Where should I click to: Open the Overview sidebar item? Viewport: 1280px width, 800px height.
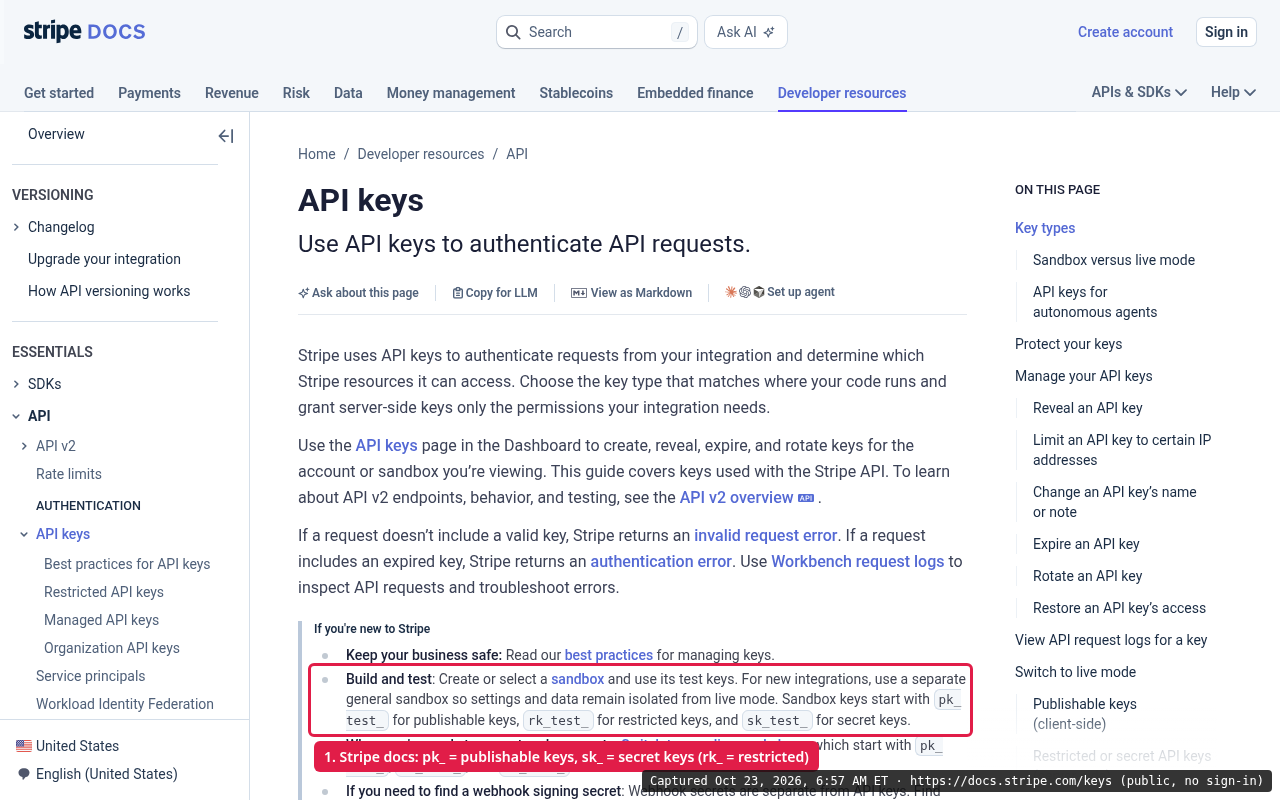[x=56, y=134]
